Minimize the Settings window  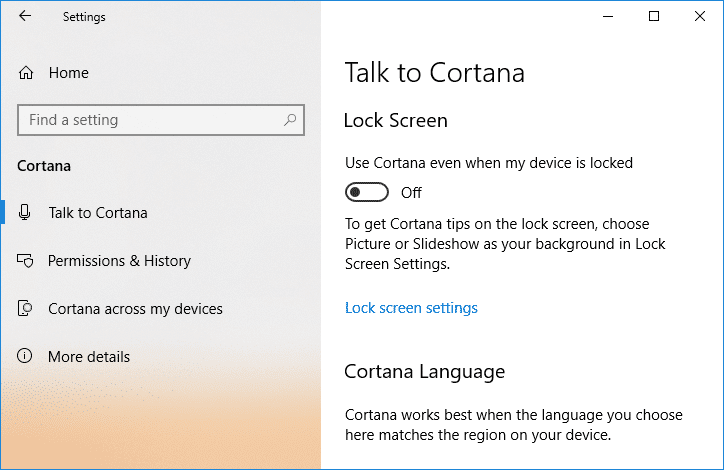[x=608, y=17]
